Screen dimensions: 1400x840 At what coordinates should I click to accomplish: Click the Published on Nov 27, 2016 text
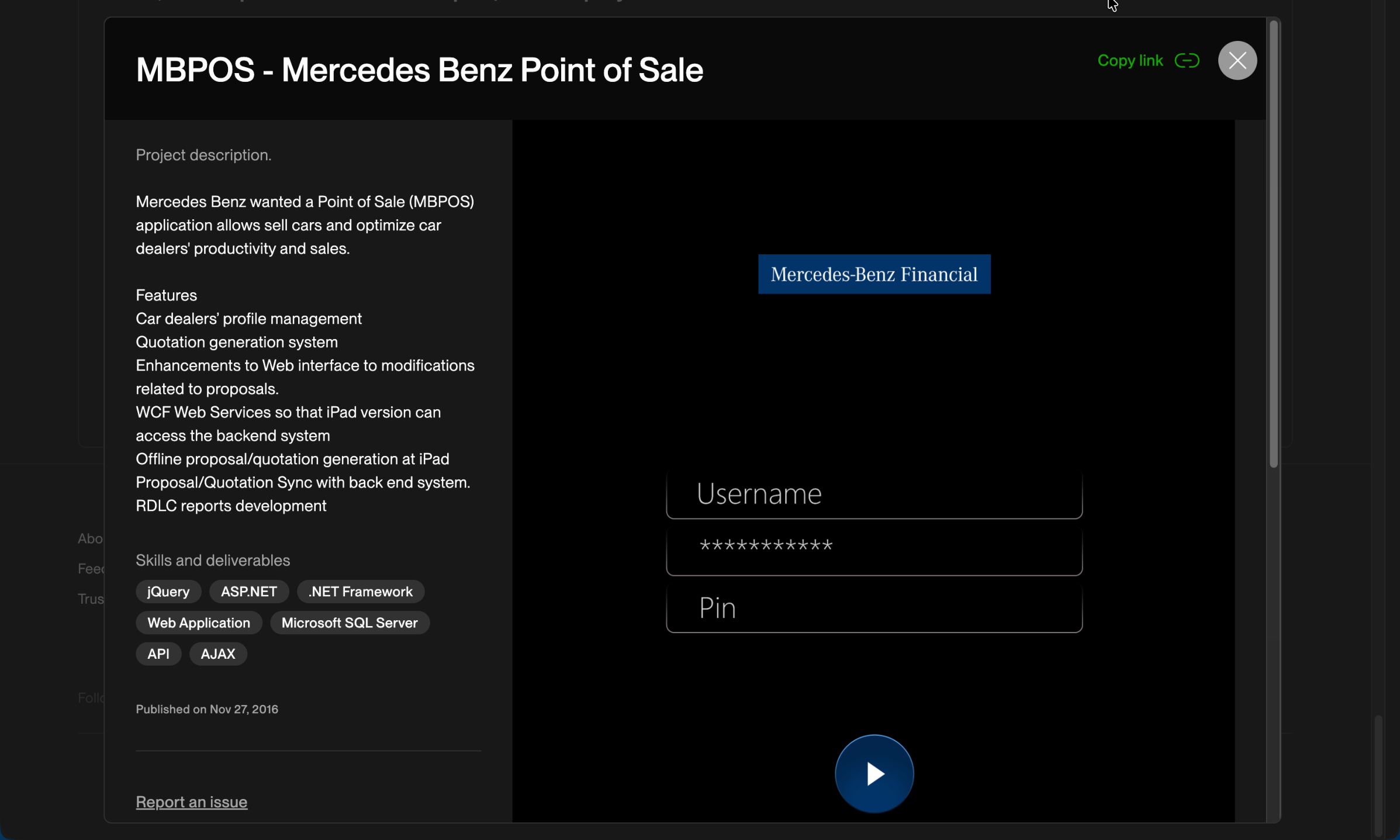(x=206, y=709)
